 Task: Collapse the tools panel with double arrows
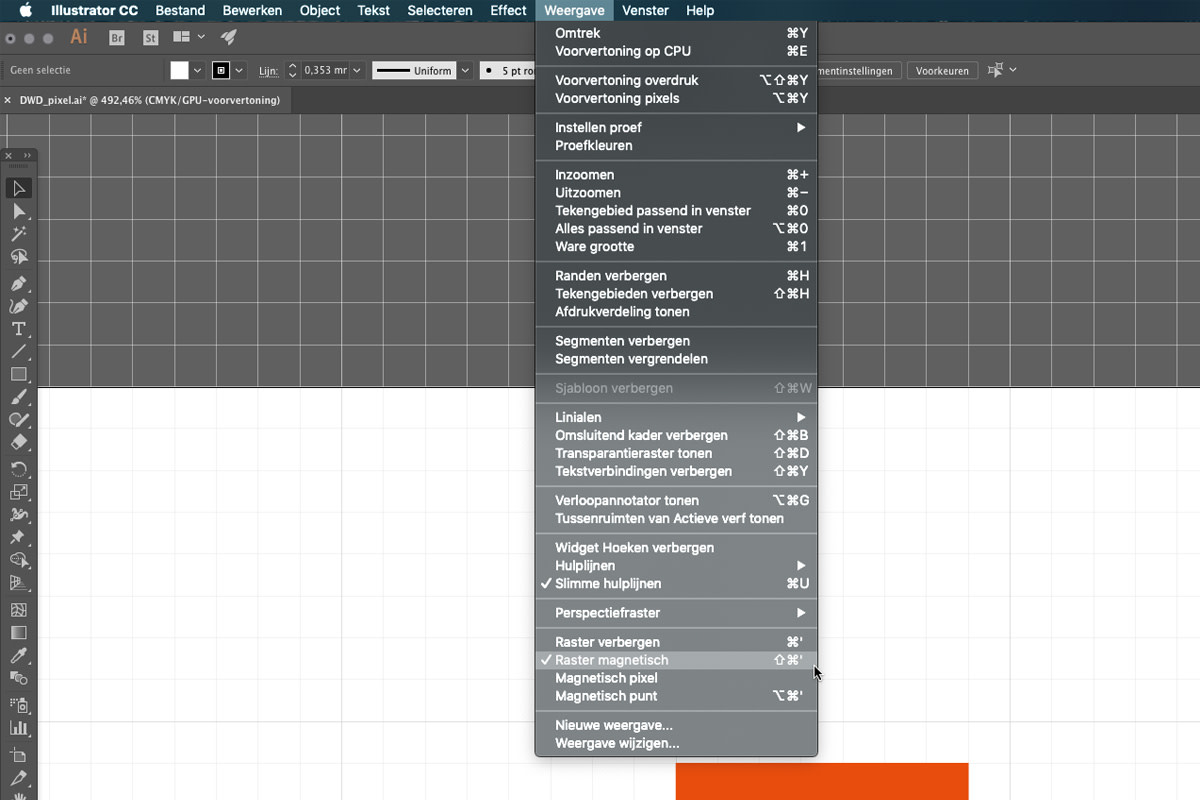[26, 156]
